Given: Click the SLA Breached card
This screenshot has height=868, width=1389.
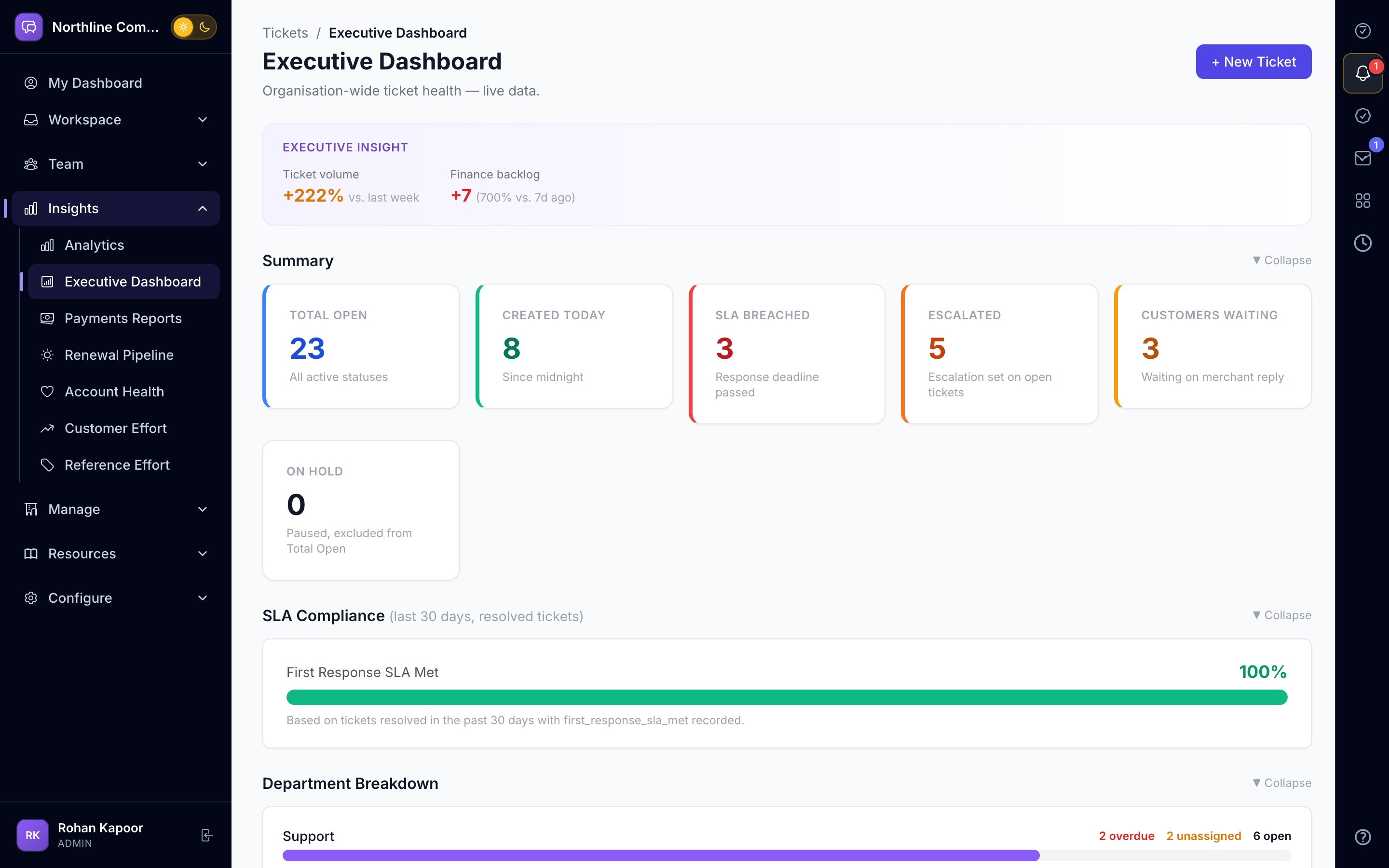Looking at the screenshot, I should click(787, 354).
